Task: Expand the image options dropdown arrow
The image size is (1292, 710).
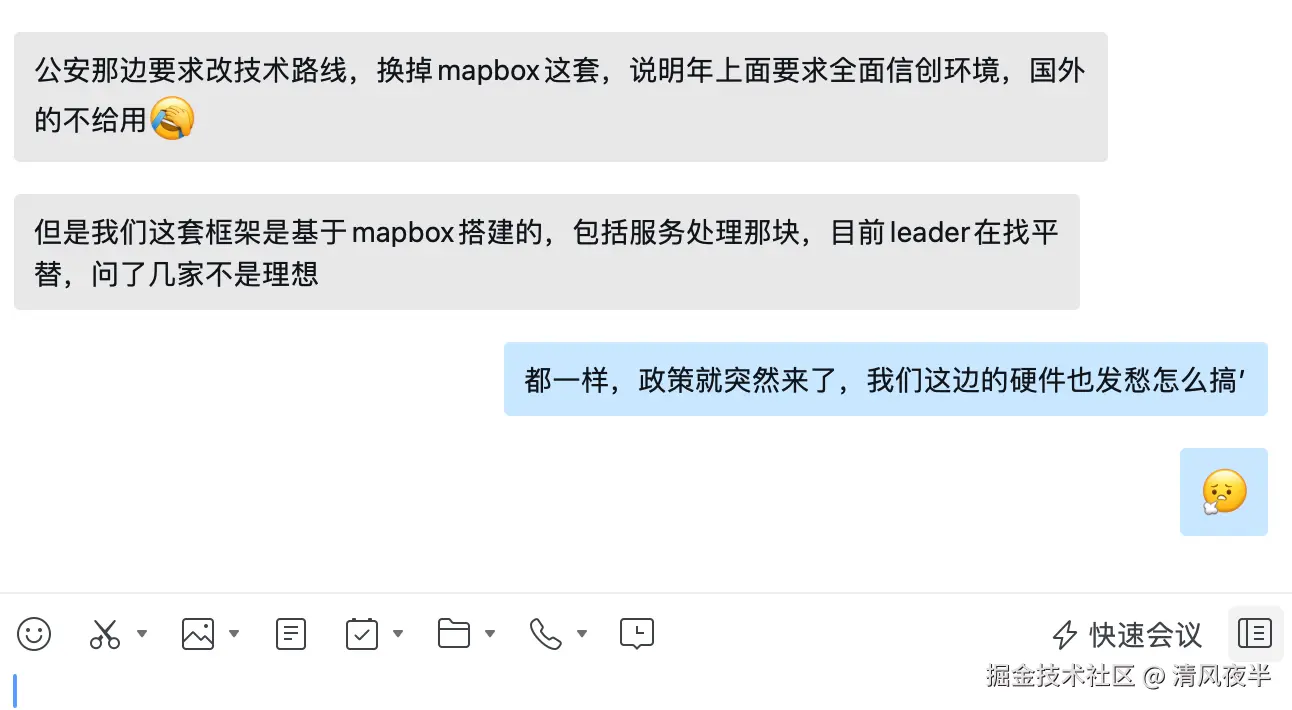Action: coord(234,633)
